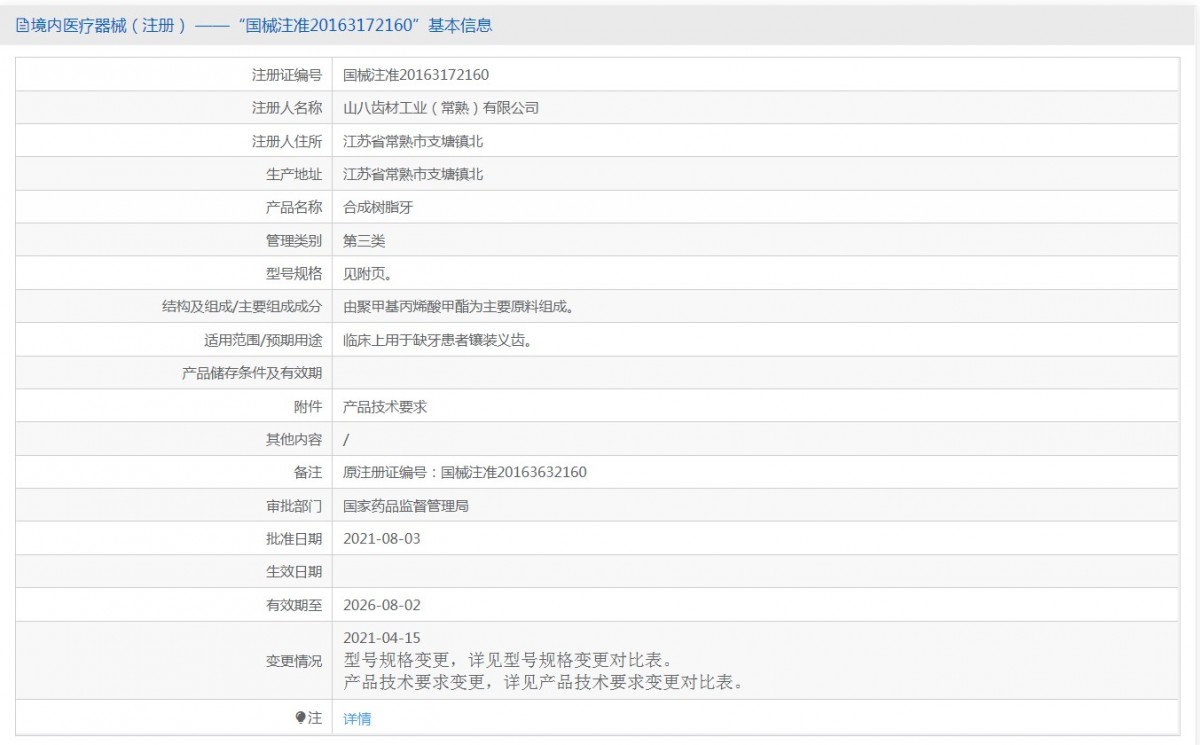Click the 批准日期 row label
Viewport: 1200px width, 745px height.
pyautogui.click(x=294, y=538)
